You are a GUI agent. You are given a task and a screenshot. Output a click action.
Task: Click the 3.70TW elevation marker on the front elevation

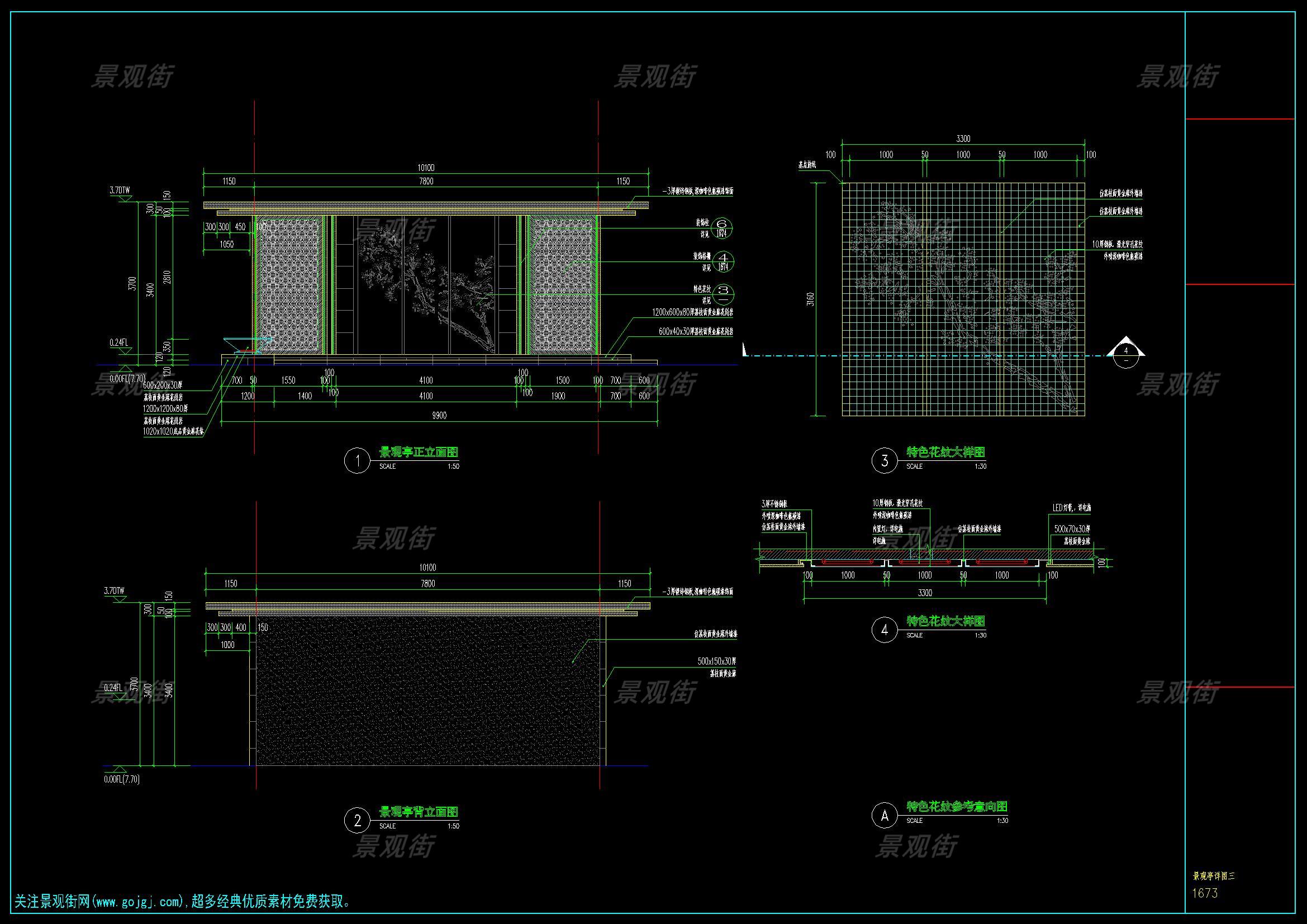pos(120,191)
